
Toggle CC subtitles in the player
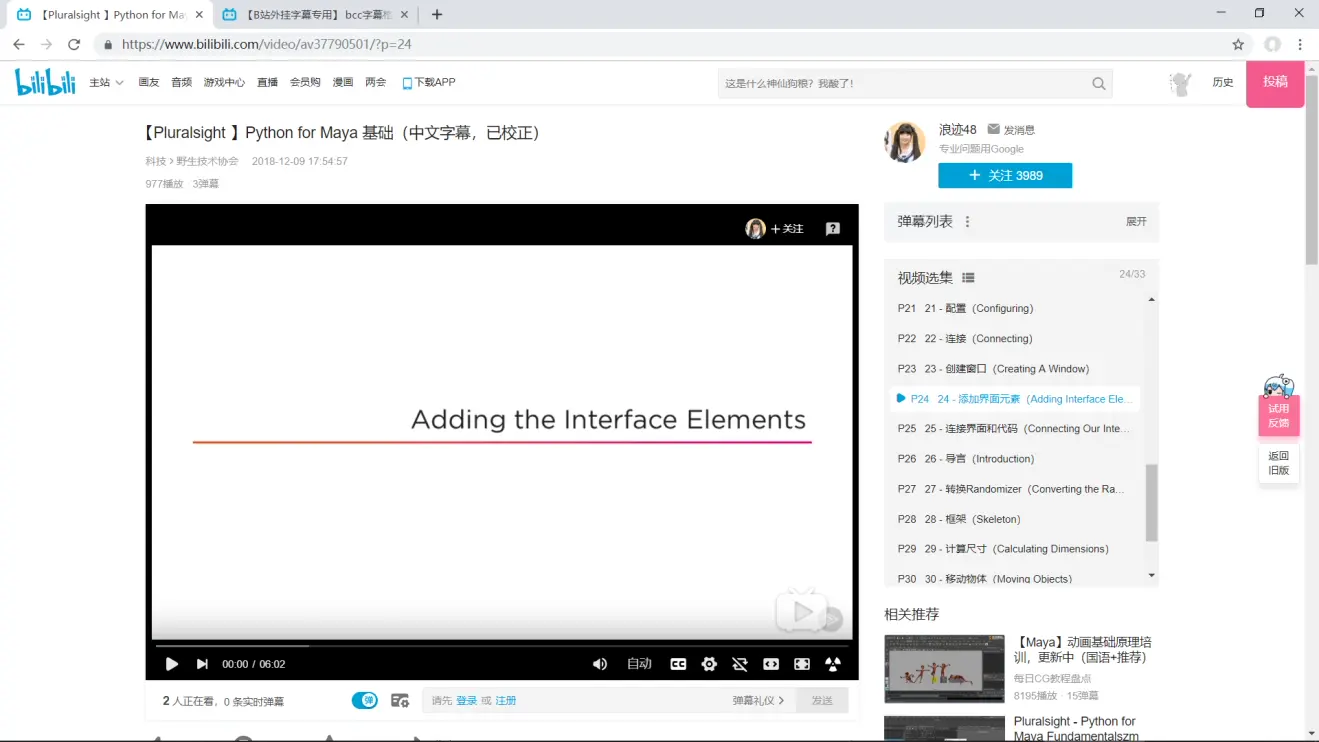pyautogui.click(x=678, y=664)
